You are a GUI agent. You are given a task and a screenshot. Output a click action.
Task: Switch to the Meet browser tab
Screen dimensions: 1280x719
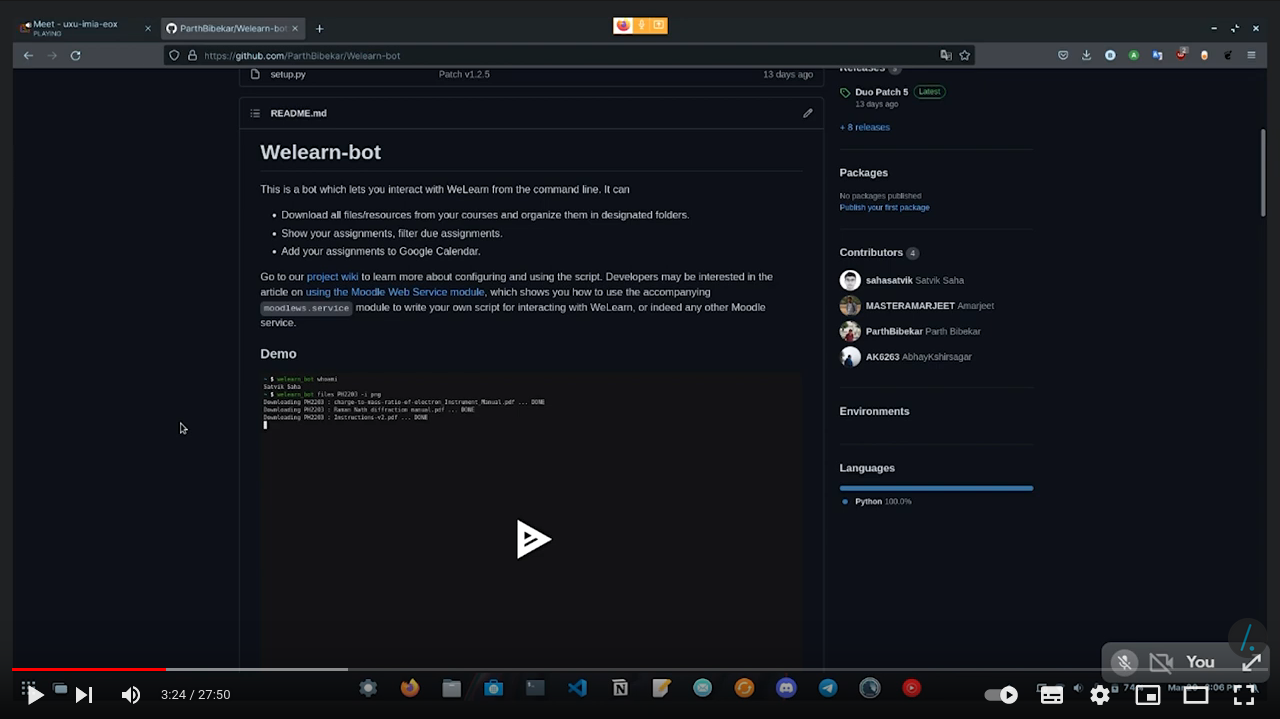[75, 28]
